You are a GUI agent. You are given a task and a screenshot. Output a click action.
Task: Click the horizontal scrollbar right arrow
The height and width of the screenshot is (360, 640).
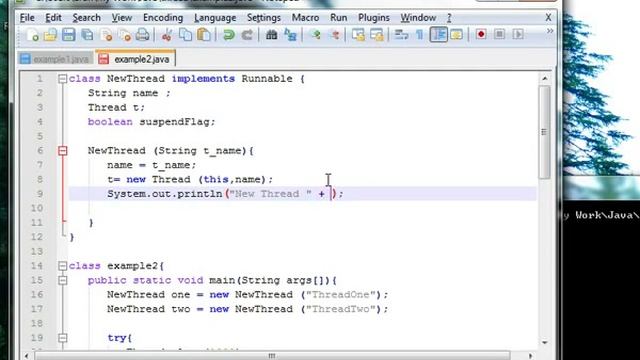click(x=530, y=356)
